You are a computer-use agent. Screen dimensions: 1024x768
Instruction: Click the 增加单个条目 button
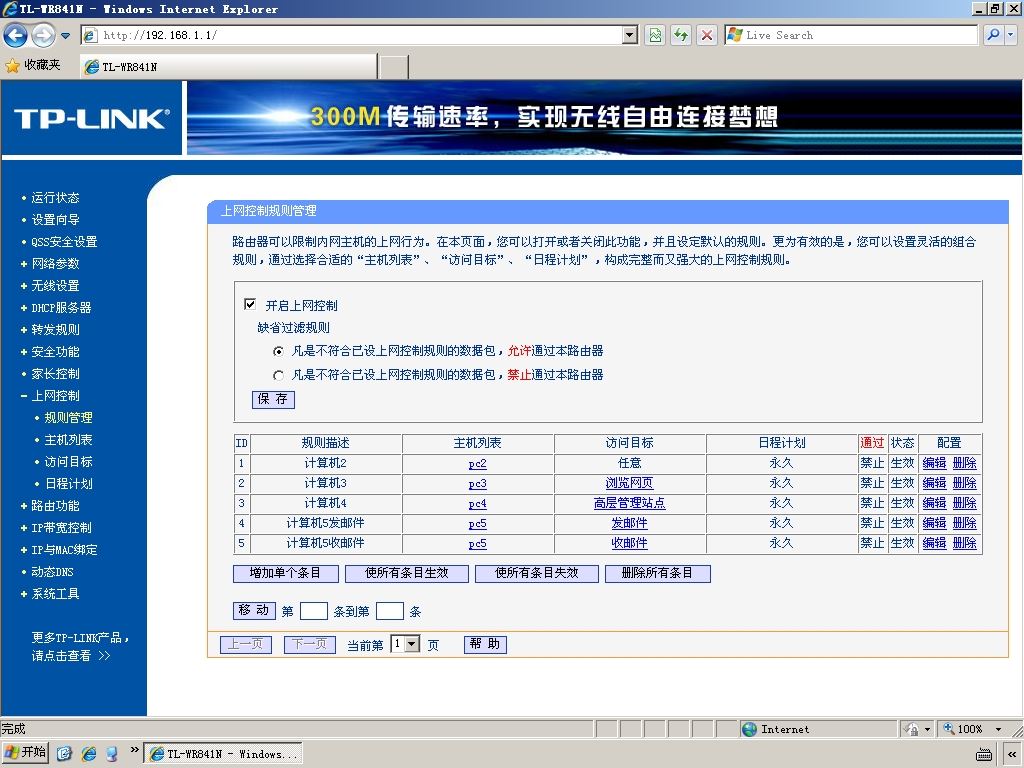[x=285, y=573]
